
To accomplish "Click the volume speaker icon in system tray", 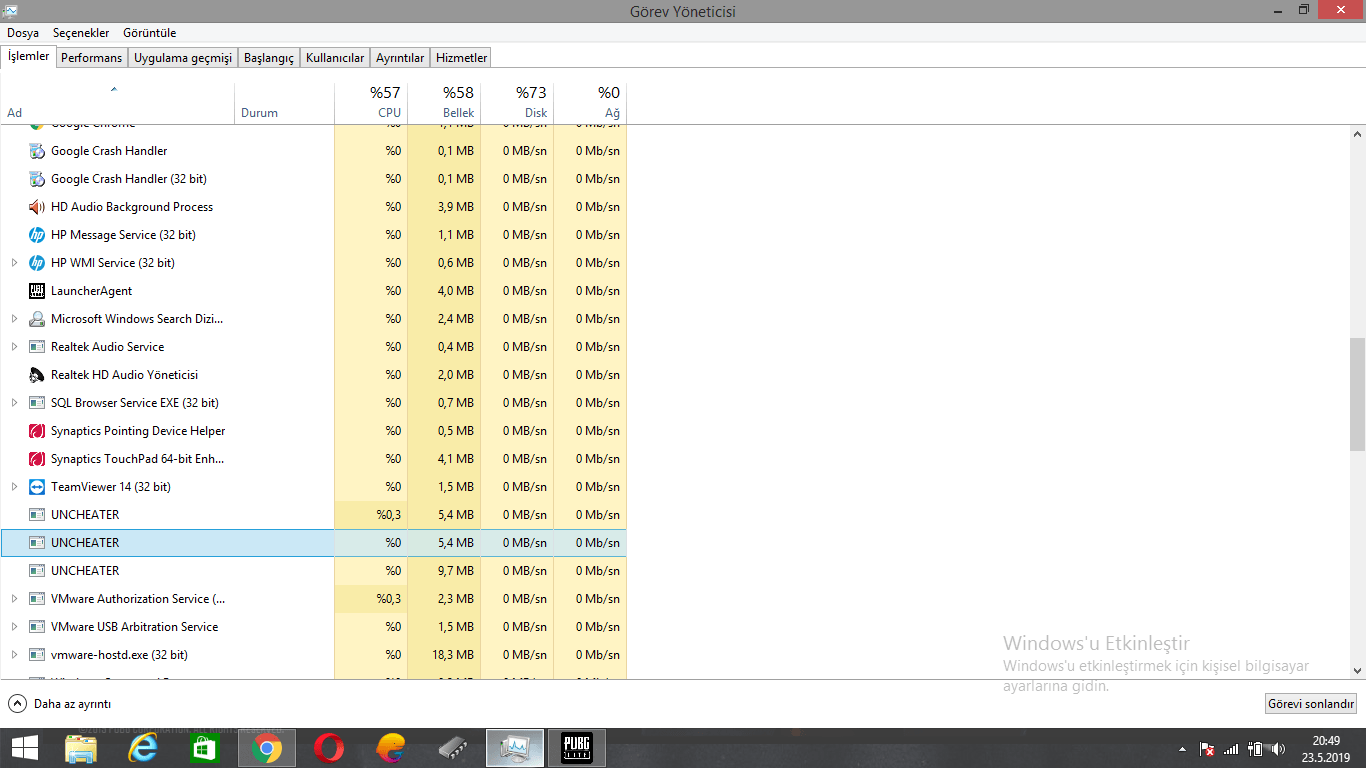I will 1278,749.
